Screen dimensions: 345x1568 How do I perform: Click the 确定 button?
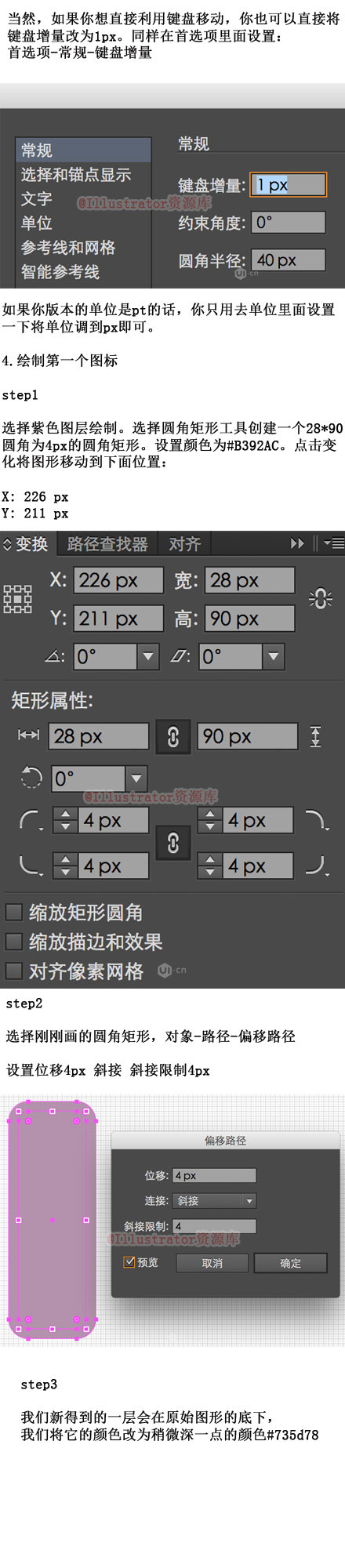290,1263
